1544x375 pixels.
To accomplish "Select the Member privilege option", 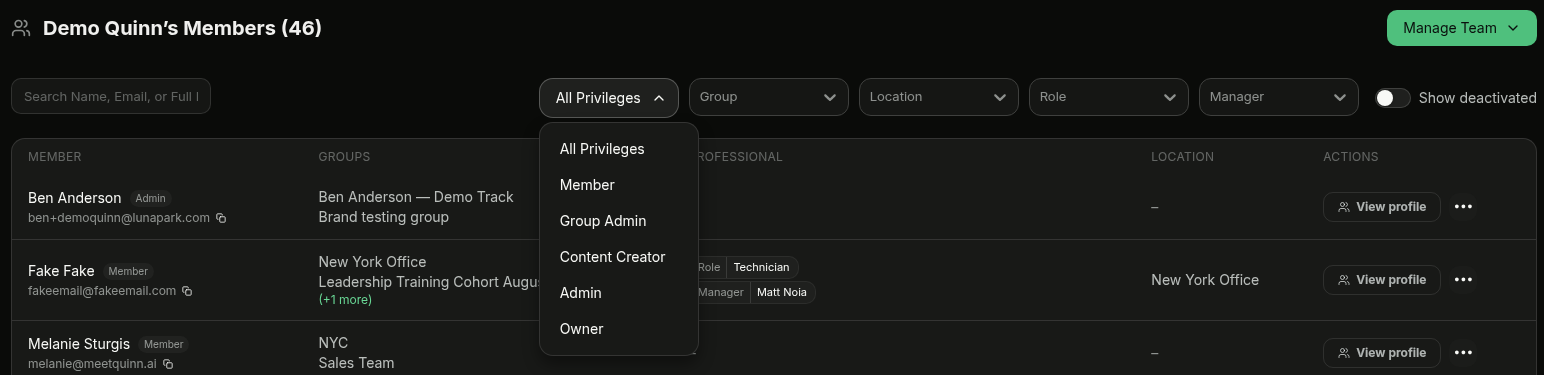I will [619, 185].
